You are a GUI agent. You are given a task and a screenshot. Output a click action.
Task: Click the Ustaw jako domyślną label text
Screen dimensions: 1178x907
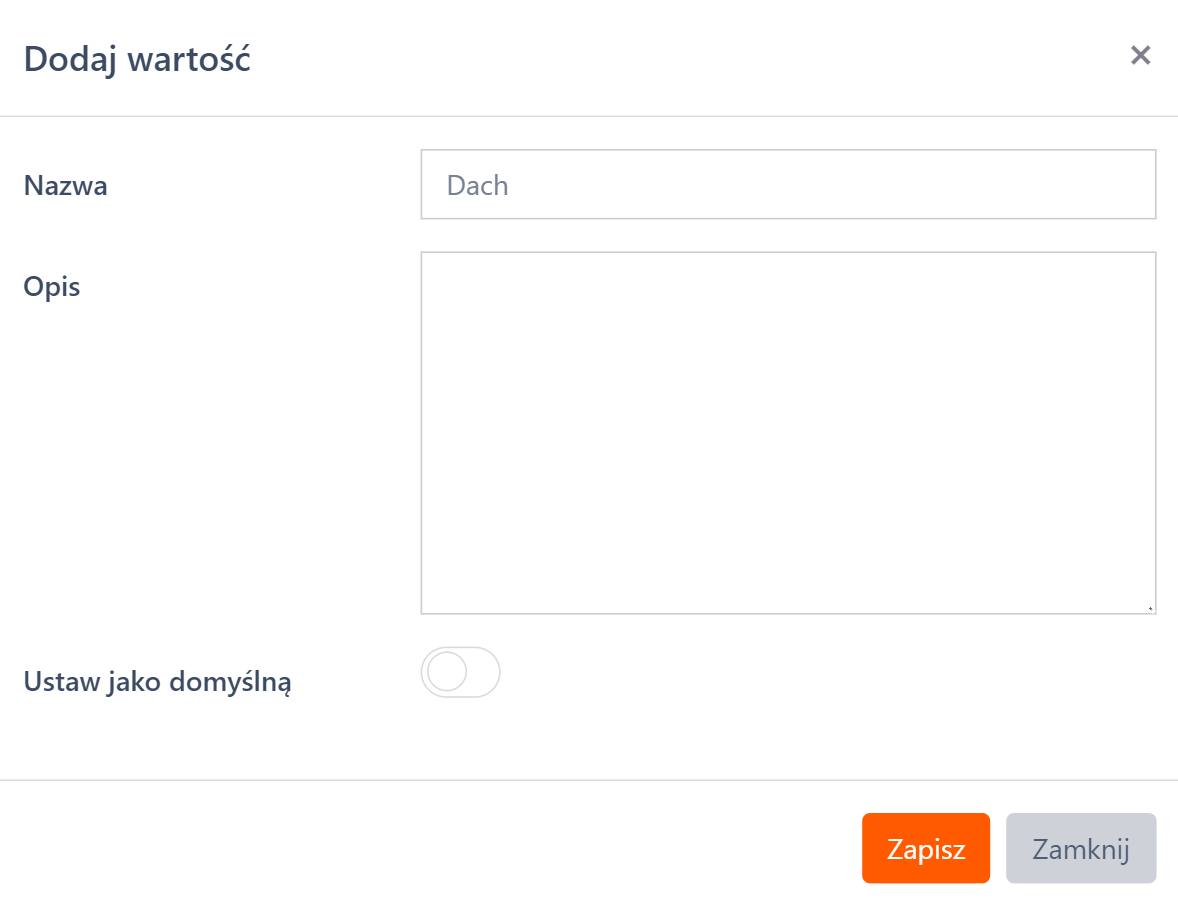tap(157, 683)
